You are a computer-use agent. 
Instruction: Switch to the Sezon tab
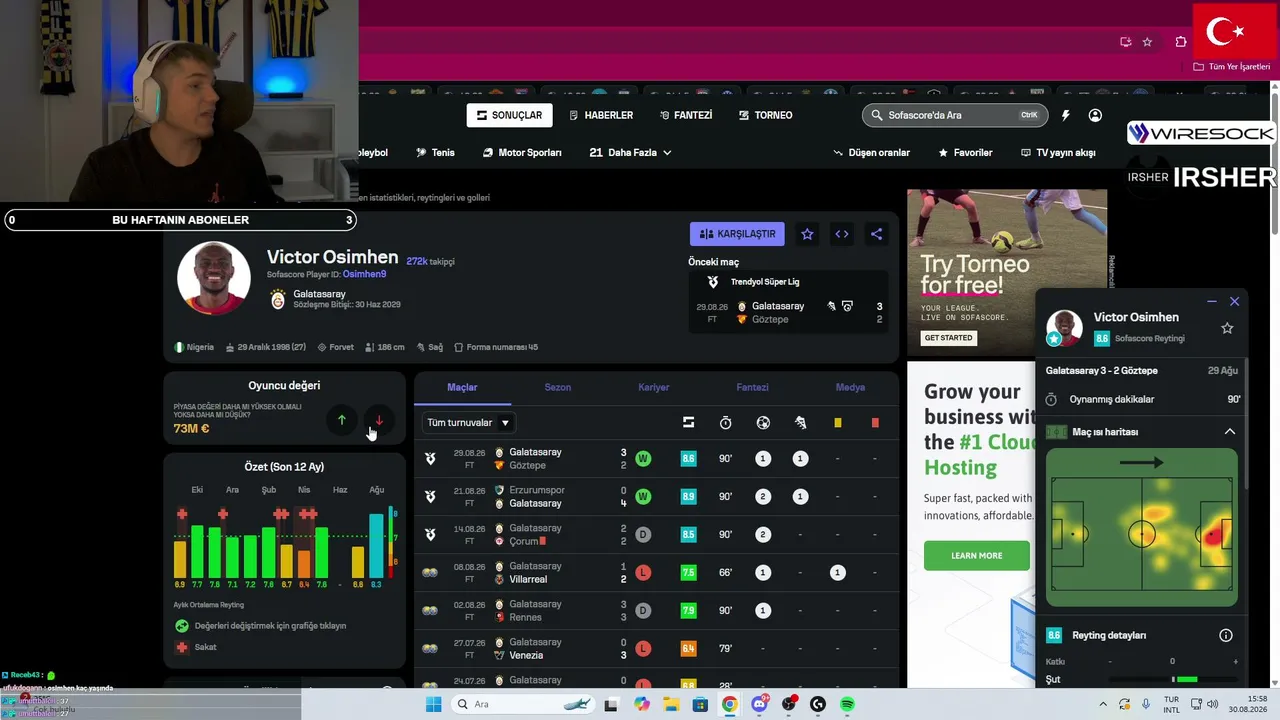pyautogui.click(x=558, y=387)
